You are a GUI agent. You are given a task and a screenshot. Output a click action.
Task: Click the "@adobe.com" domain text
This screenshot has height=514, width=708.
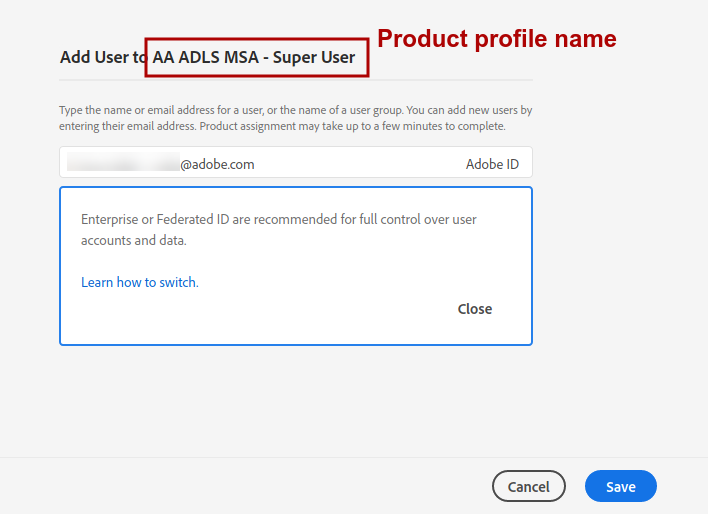[x=217, y=164]
